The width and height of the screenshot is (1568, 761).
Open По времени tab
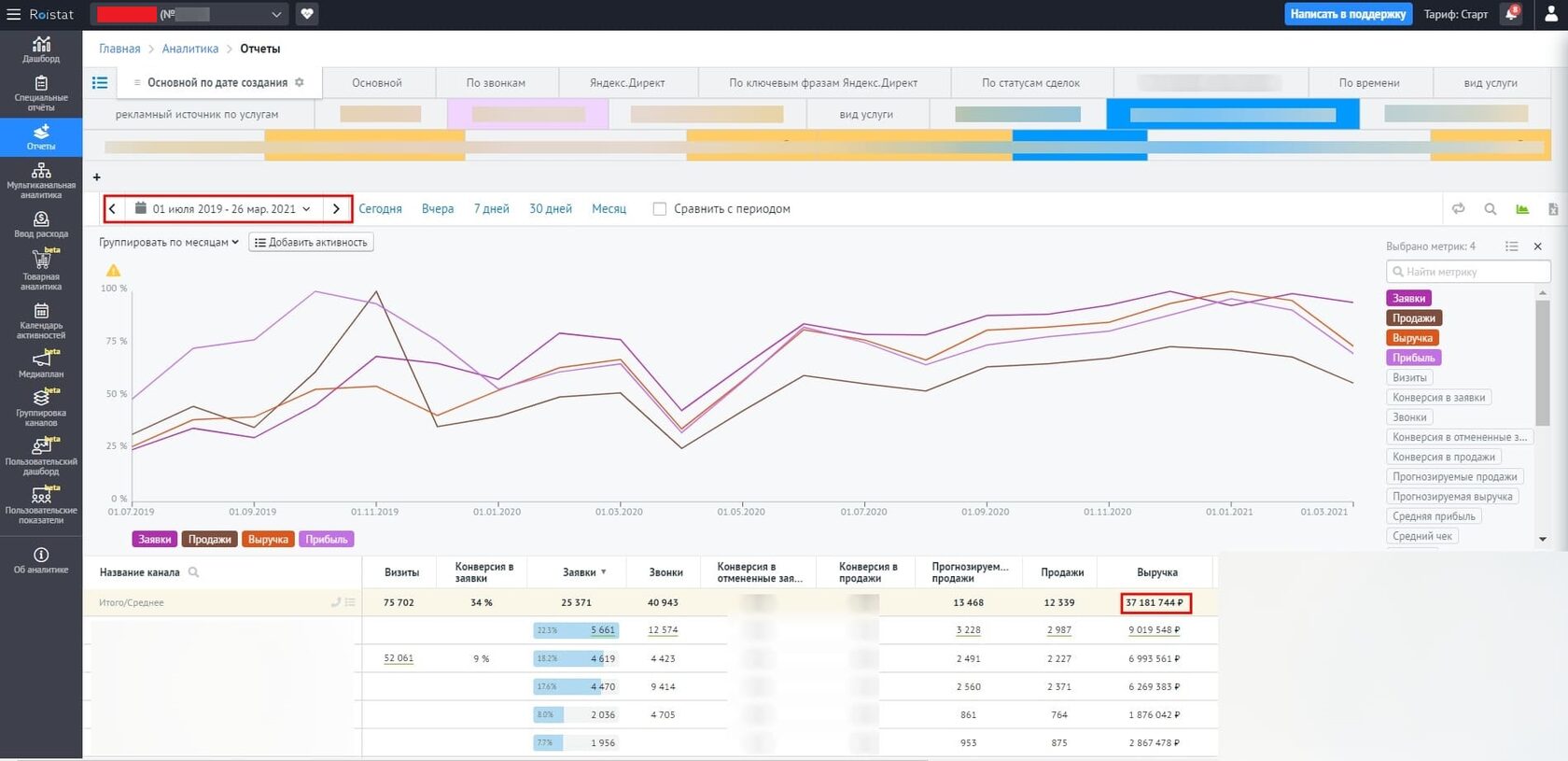(x=1369, y=83)
